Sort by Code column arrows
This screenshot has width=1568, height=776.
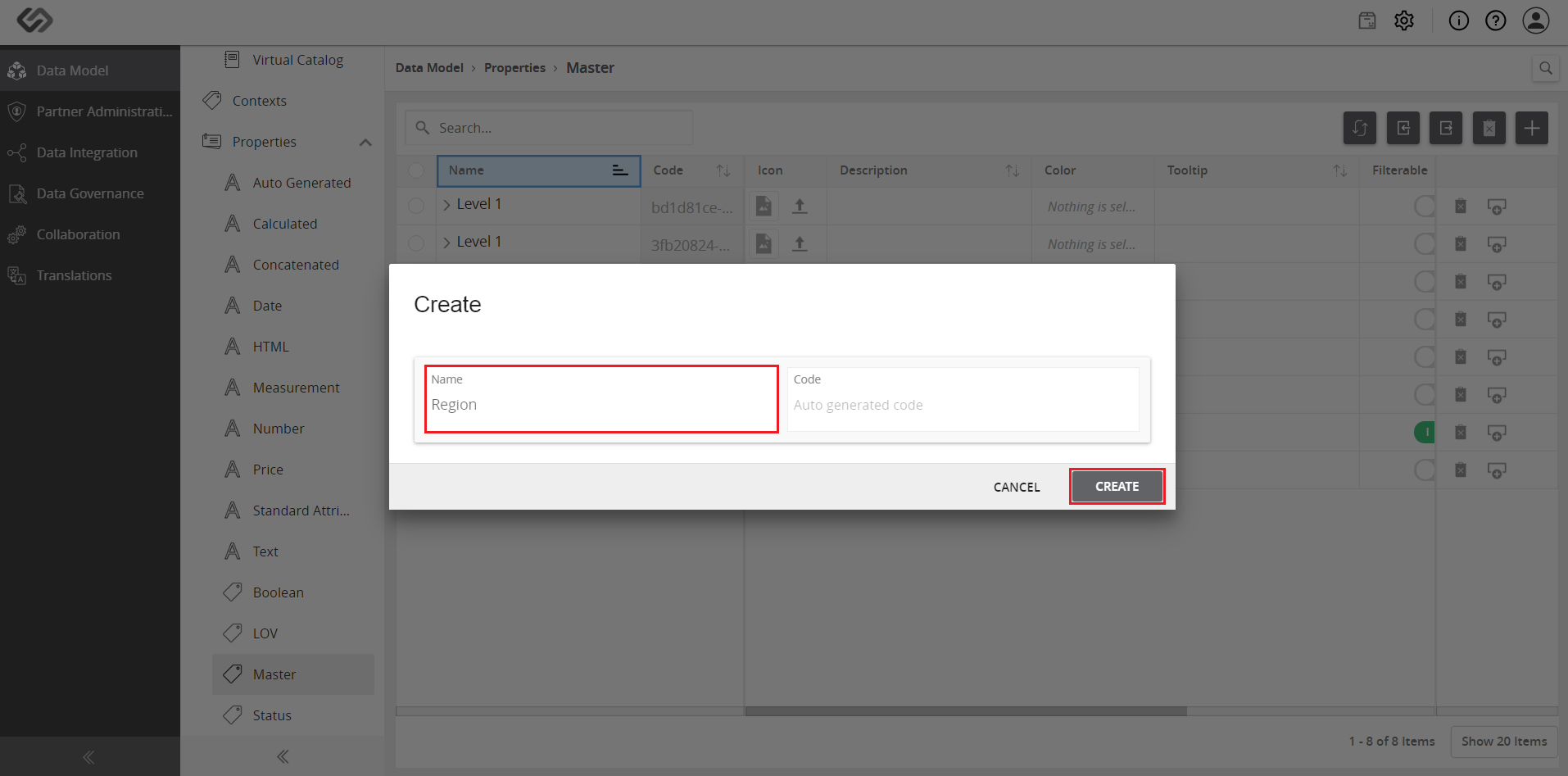pyautogui.click(x=723, y=170)
